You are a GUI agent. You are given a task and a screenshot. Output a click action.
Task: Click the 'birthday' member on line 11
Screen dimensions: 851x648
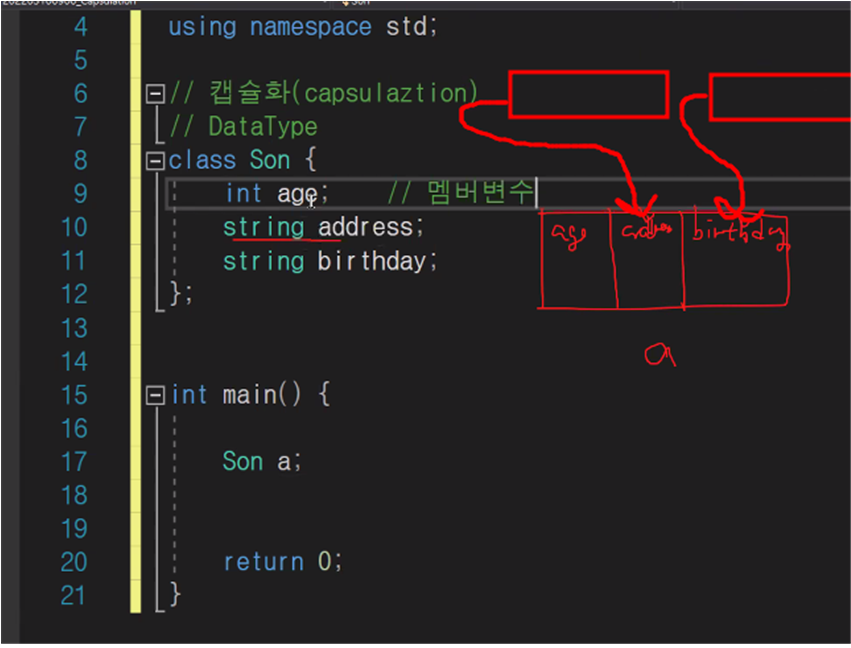(x=372, y=261)
